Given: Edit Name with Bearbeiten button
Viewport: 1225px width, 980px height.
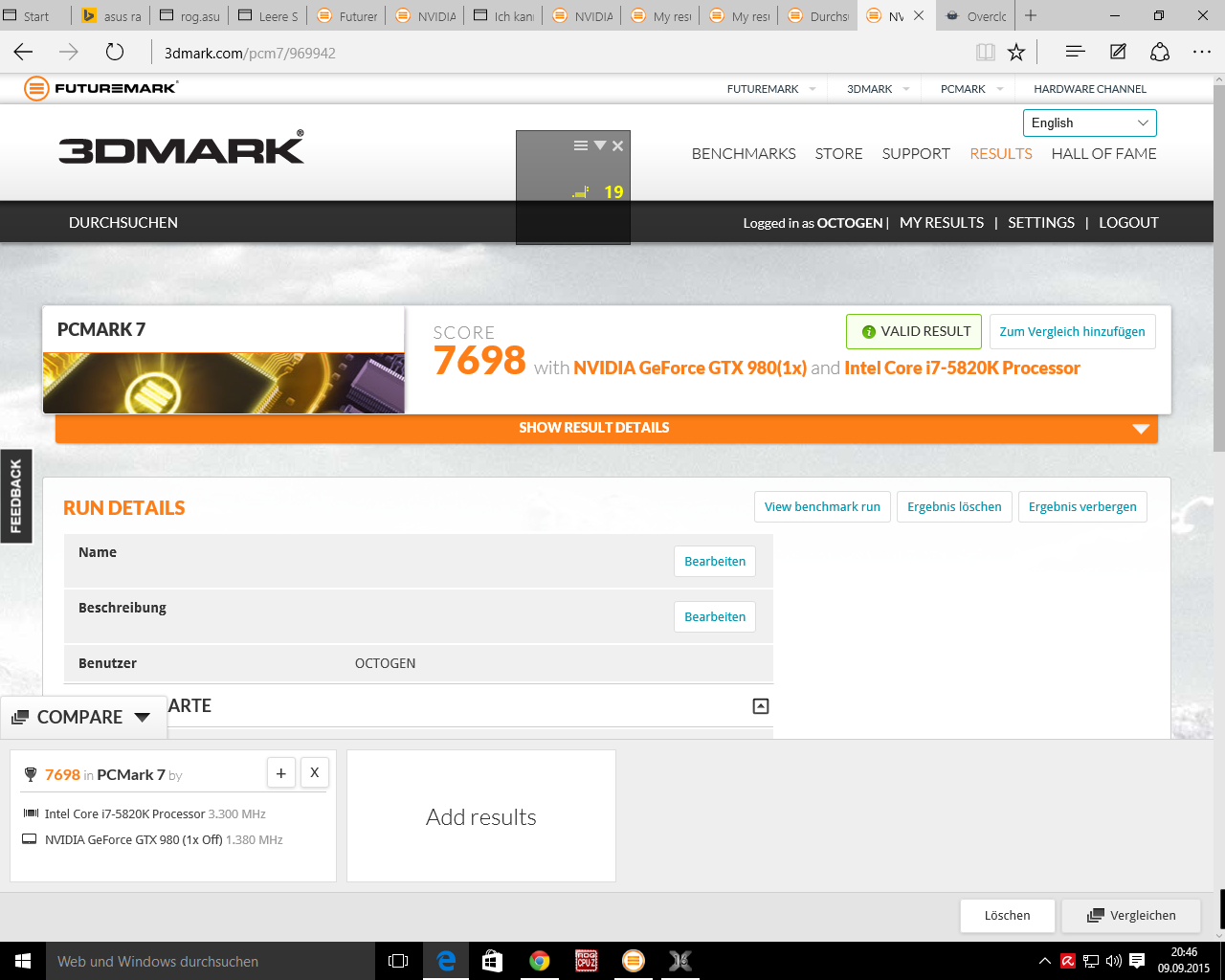Looking at the screenshot, I should pyautogui.click(x=715, y=561).
